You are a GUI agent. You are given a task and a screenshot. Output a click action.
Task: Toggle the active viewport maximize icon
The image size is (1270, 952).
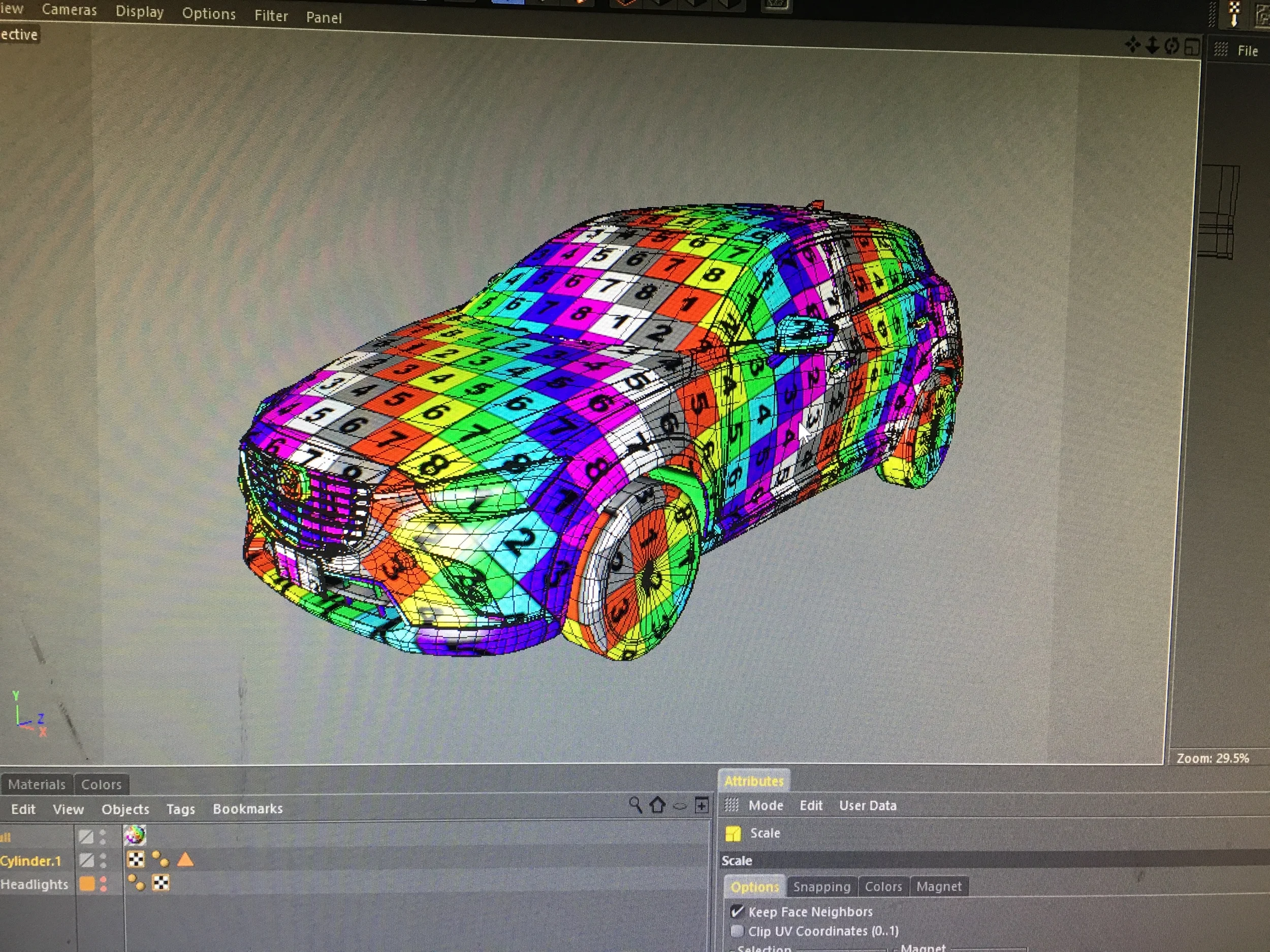pos(1191,47)
